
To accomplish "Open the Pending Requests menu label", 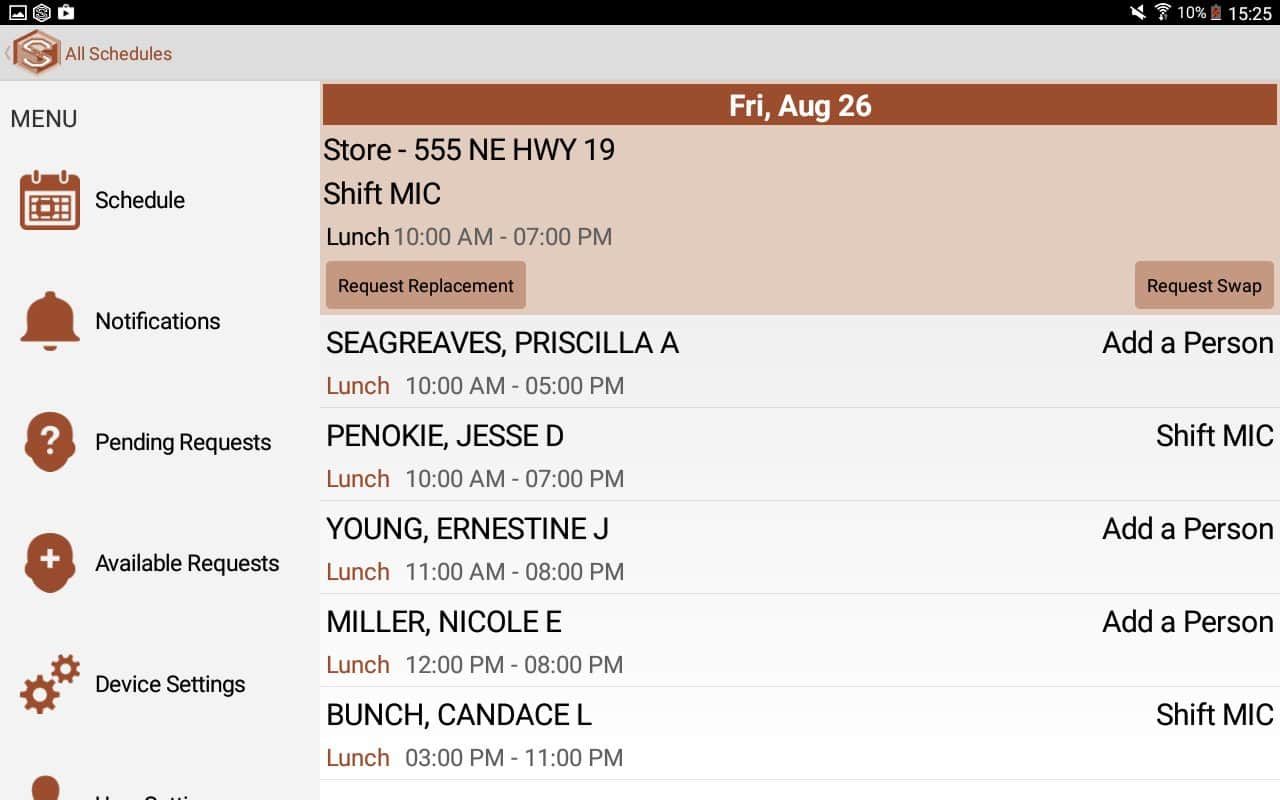I will click(183, 442).
